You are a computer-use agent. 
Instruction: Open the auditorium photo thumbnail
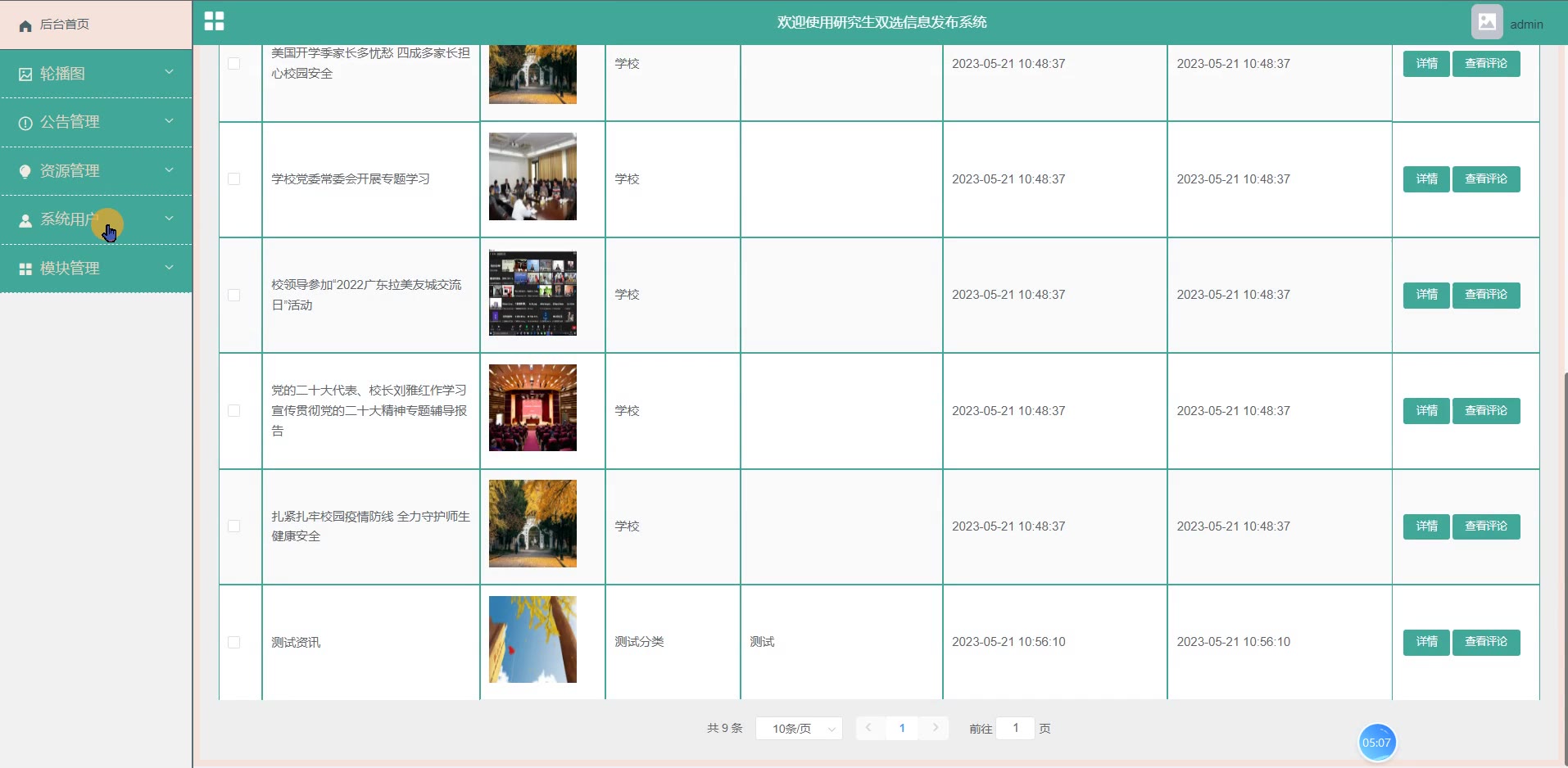(x=532, y=408)
